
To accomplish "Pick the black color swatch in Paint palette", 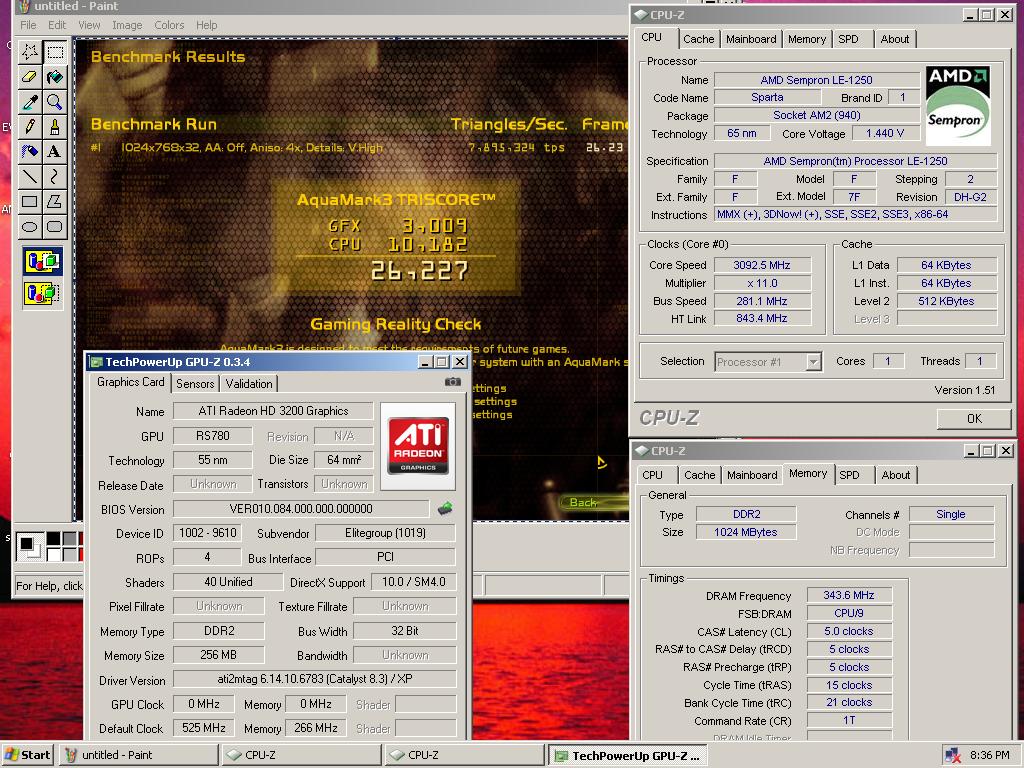I will point(54,539).
